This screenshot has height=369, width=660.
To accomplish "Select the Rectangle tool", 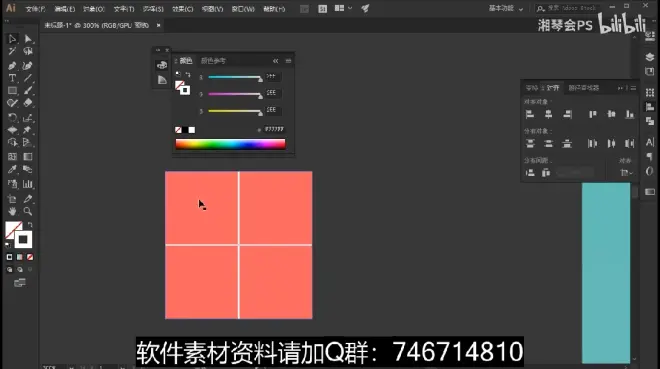I will point(12,90).
